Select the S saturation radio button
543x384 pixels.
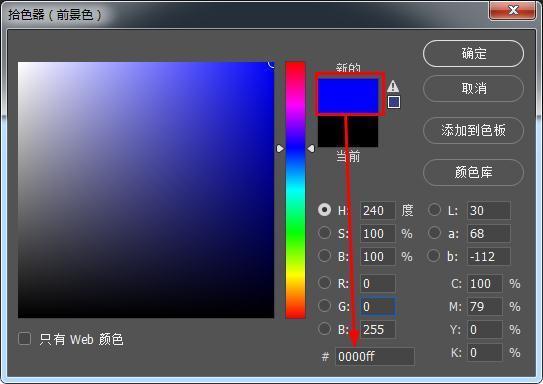[324, 233]
